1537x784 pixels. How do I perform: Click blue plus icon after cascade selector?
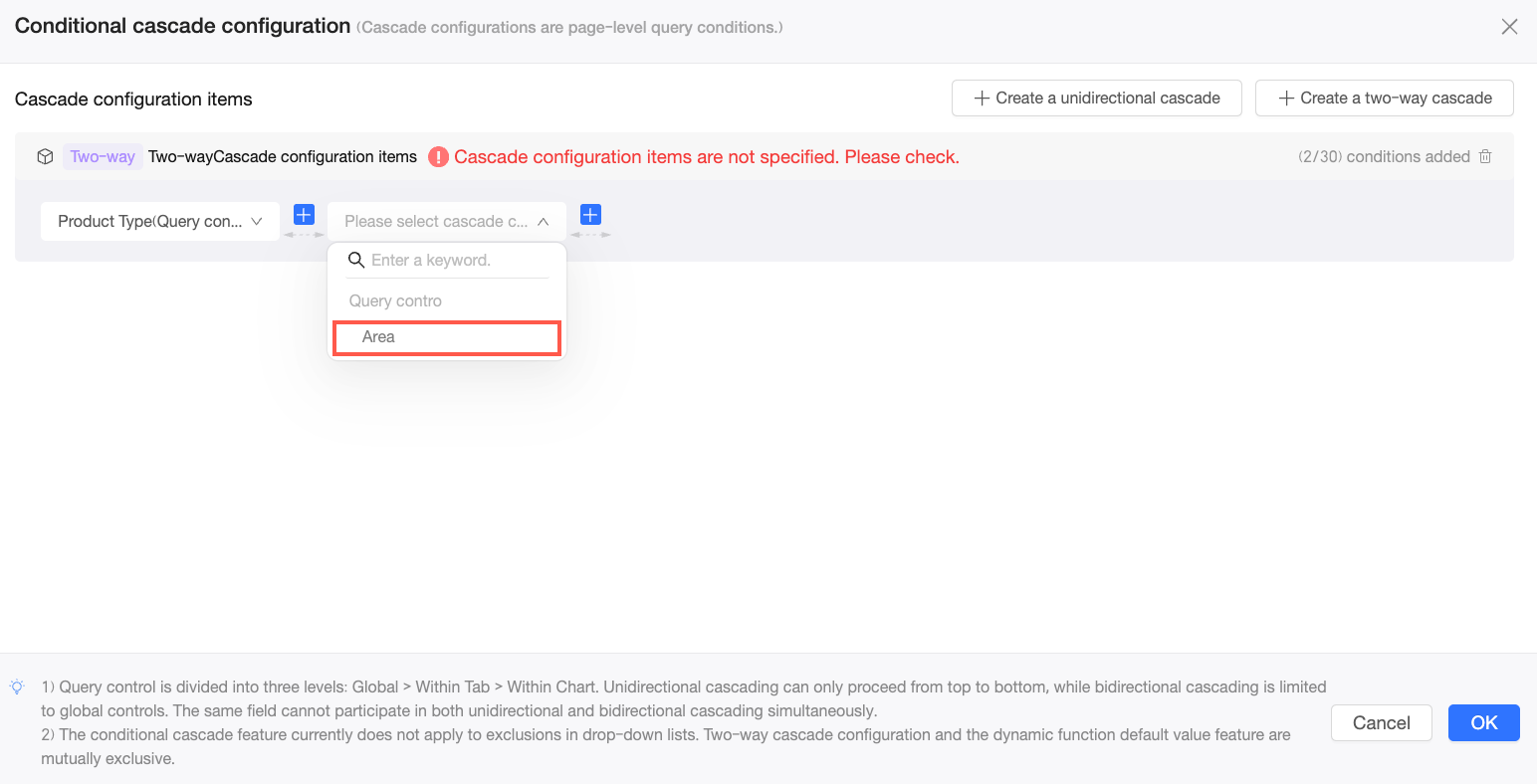(x=590, y=215)
